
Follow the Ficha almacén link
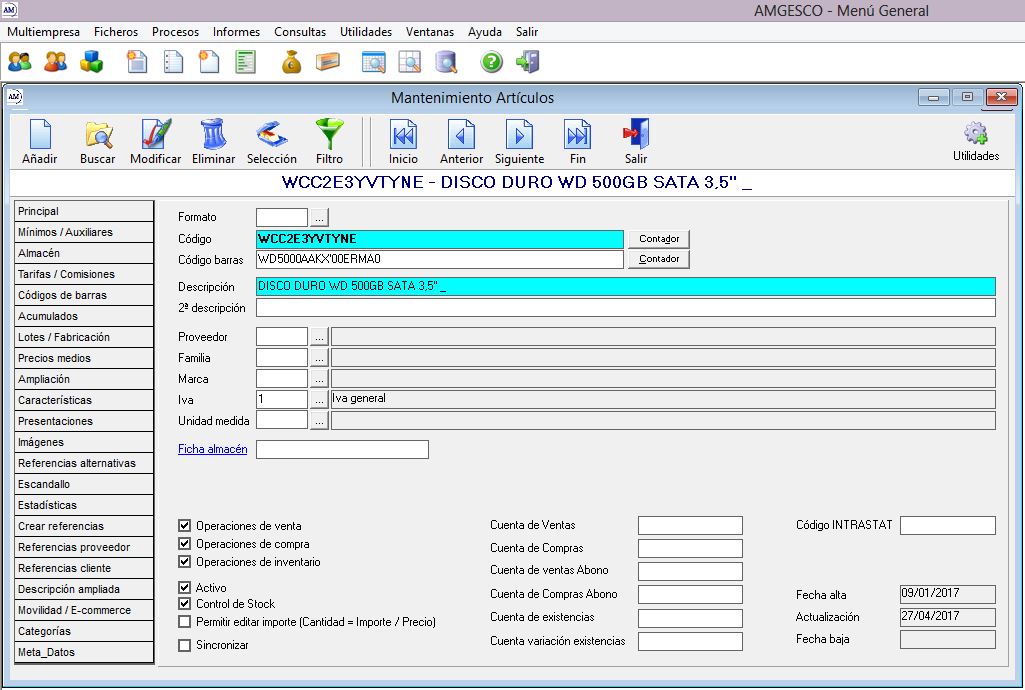(x=212, y=449)
